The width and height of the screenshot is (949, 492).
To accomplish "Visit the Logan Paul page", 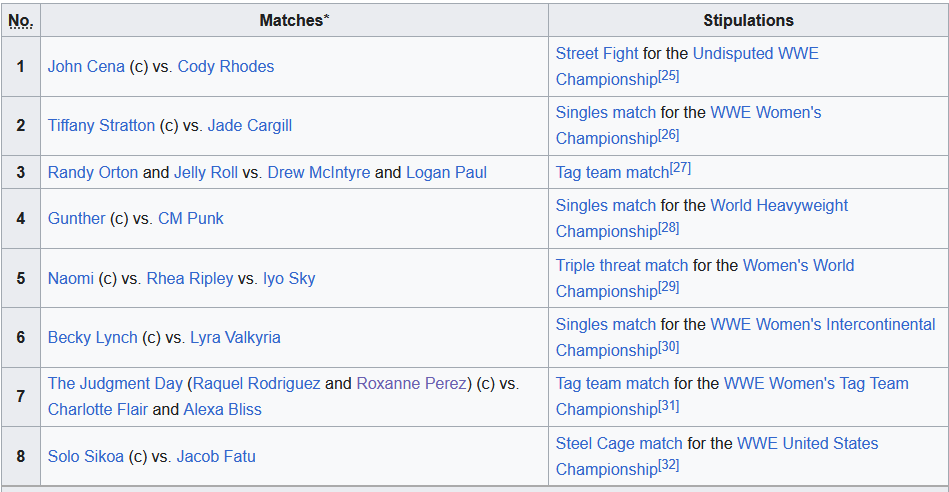I will pos(446,172).
